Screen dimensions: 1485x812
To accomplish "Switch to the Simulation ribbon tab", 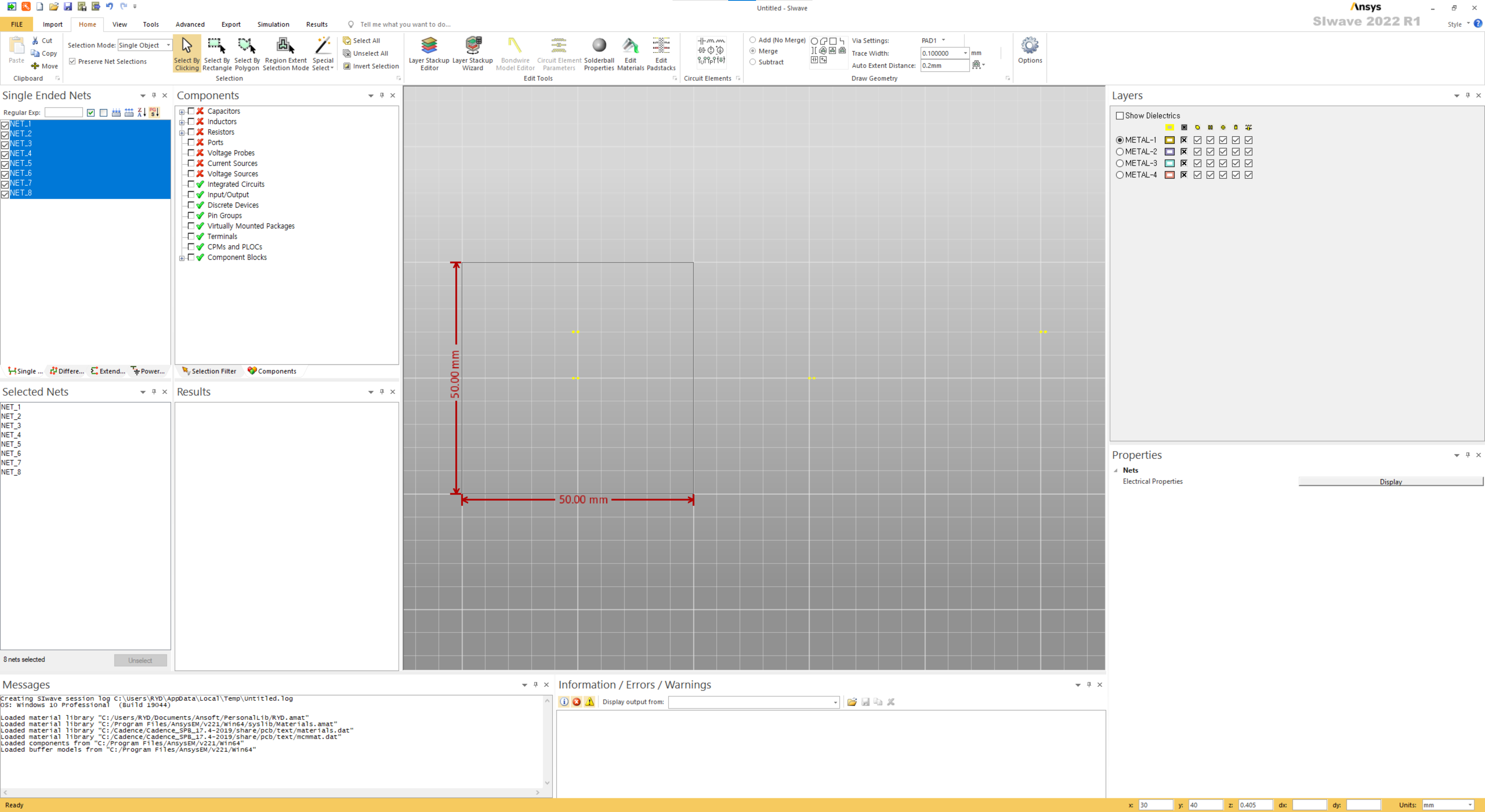I will pyautogui.click(x=273, y=24).
